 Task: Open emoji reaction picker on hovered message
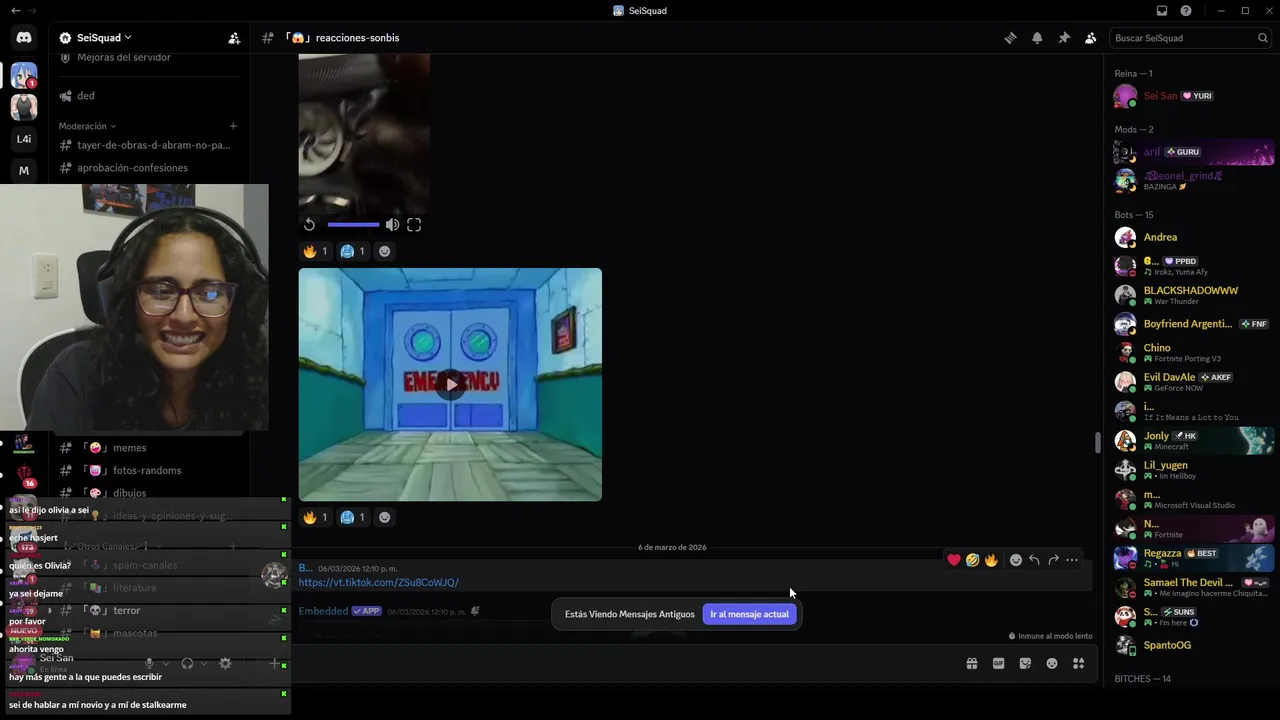(x=1016, y=560)
